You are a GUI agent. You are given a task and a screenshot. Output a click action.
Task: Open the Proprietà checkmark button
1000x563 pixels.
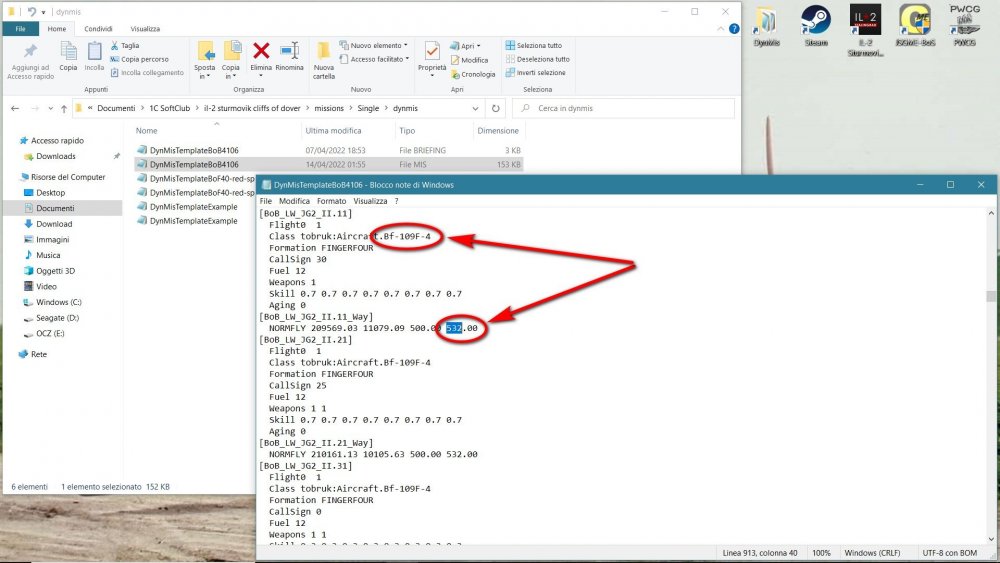(432, 59)
